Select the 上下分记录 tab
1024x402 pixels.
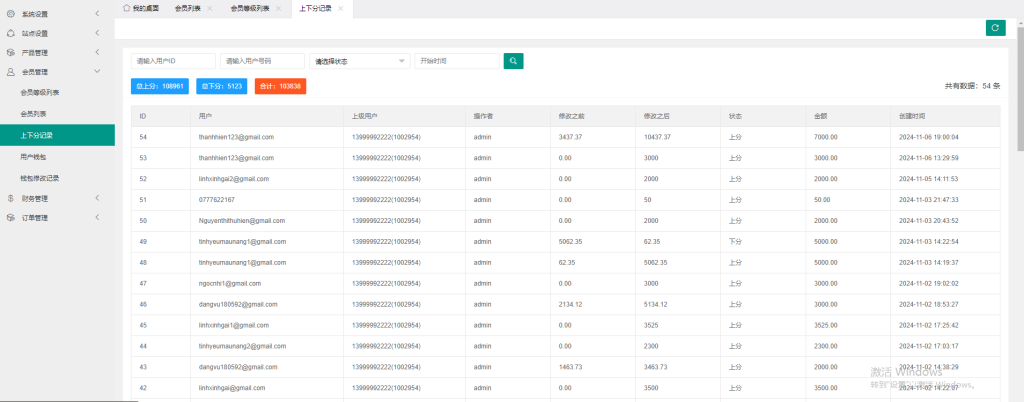[315, 8]
